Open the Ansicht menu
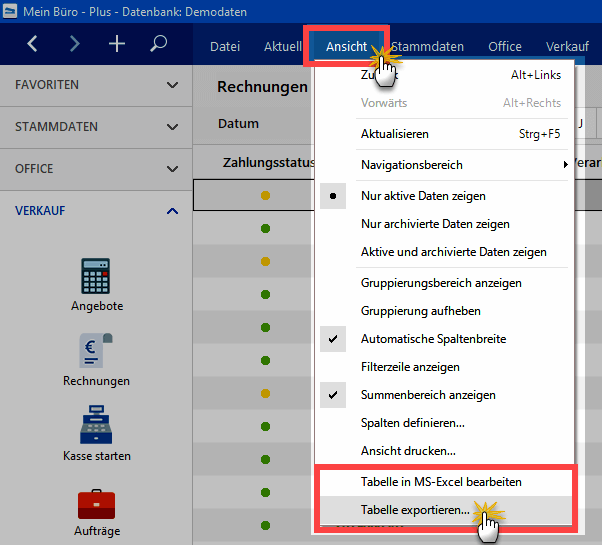This screenshot has height=545, width=602. tap(347, 46)
